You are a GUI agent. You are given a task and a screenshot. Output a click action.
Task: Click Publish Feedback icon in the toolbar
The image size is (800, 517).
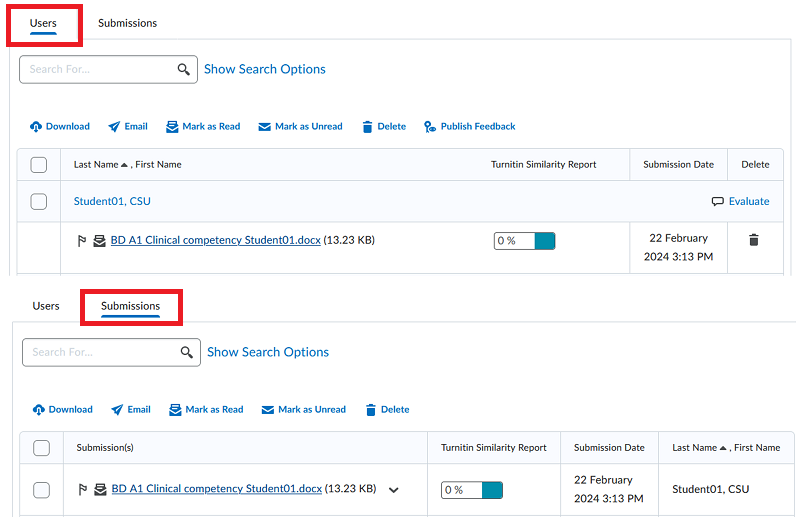430,127
